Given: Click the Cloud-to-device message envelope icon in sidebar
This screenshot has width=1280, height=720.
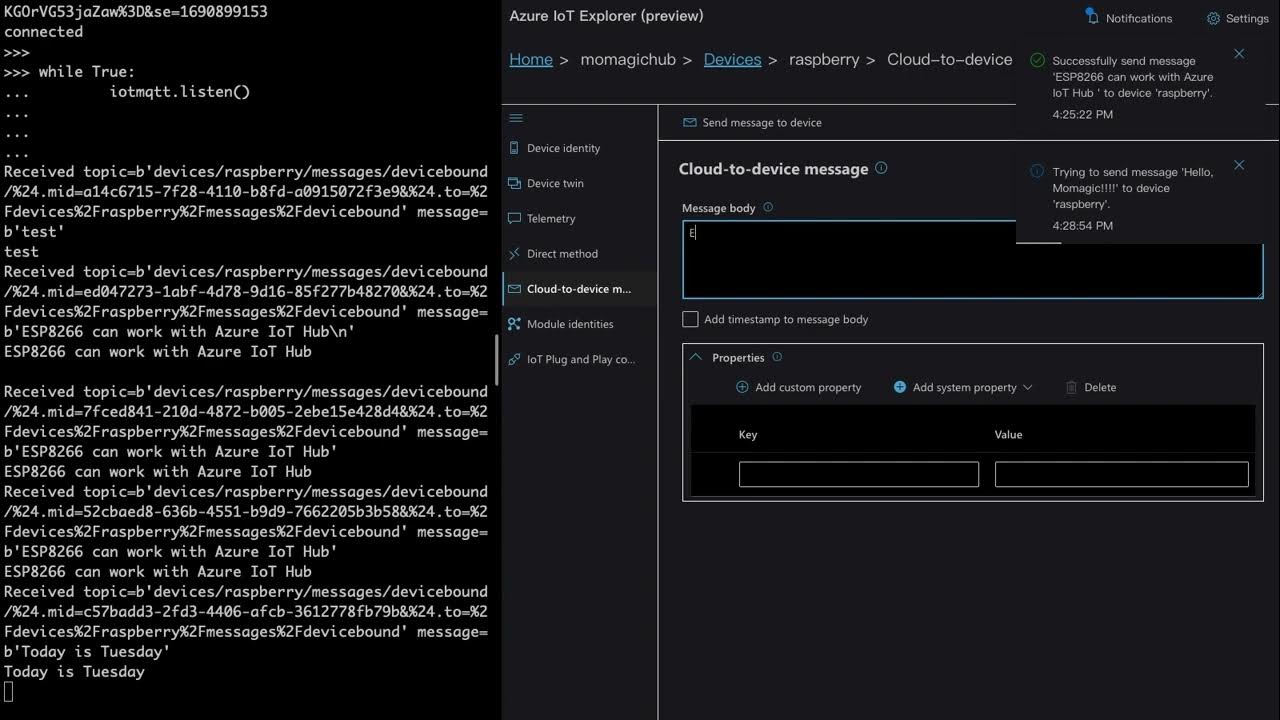Looking at the screenshot, I should click(x=514, y=289).
